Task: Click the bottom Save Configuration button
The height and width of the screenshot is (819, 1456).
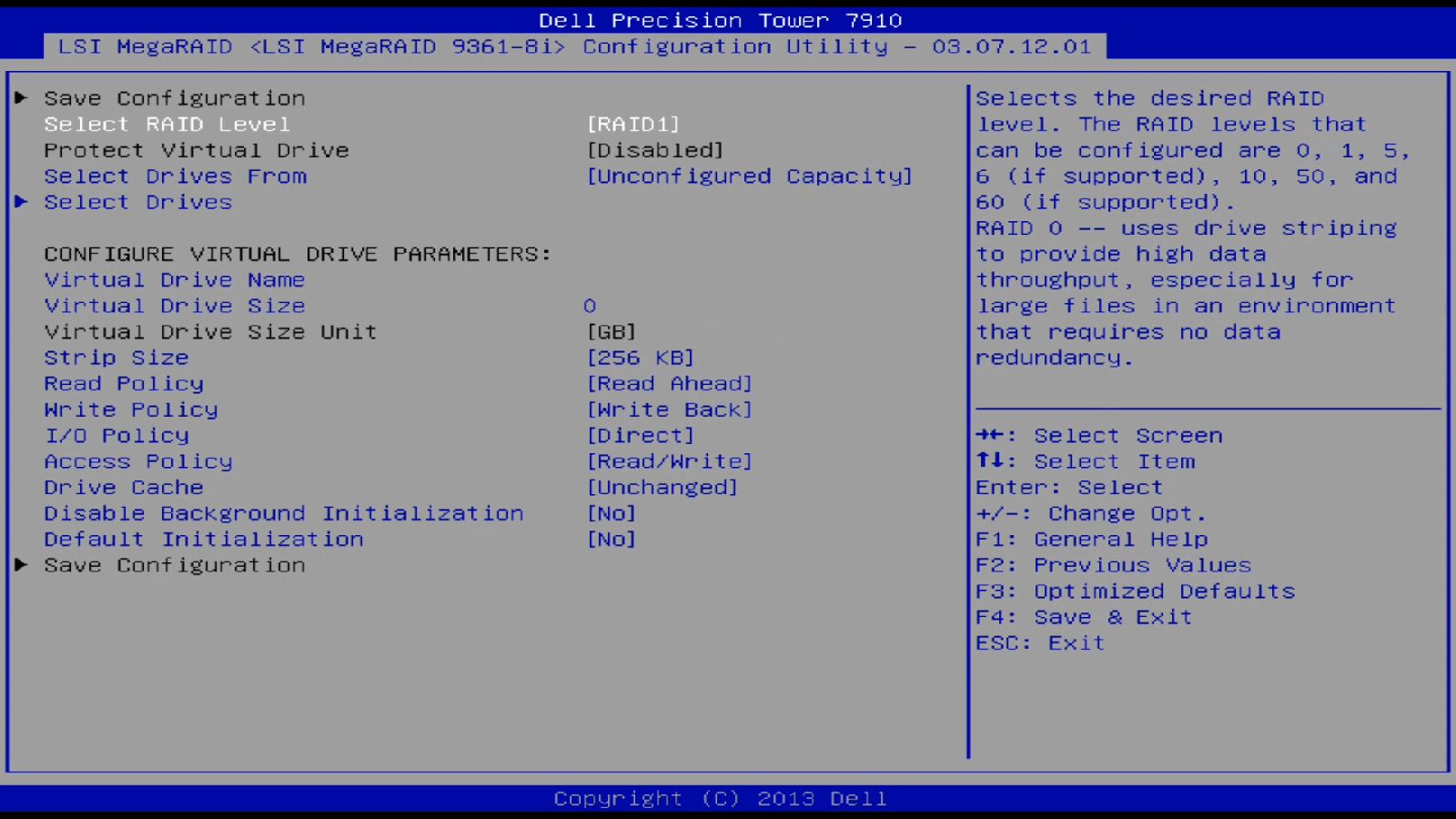Action: pos(175,564)
